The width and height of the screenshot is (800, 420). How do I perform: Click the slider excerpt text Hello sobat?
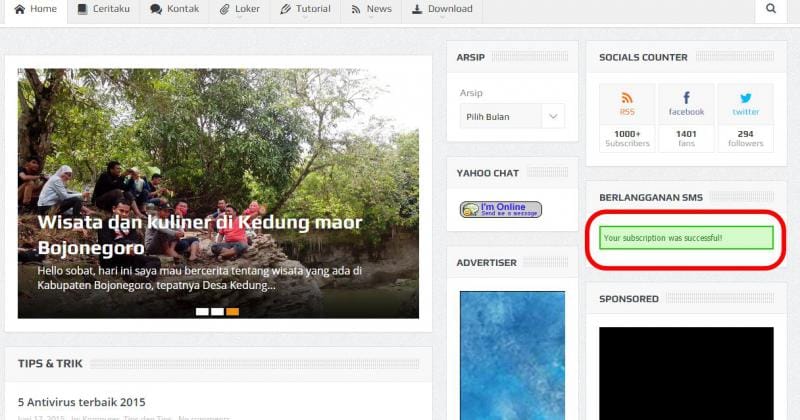tap(199, 278)
